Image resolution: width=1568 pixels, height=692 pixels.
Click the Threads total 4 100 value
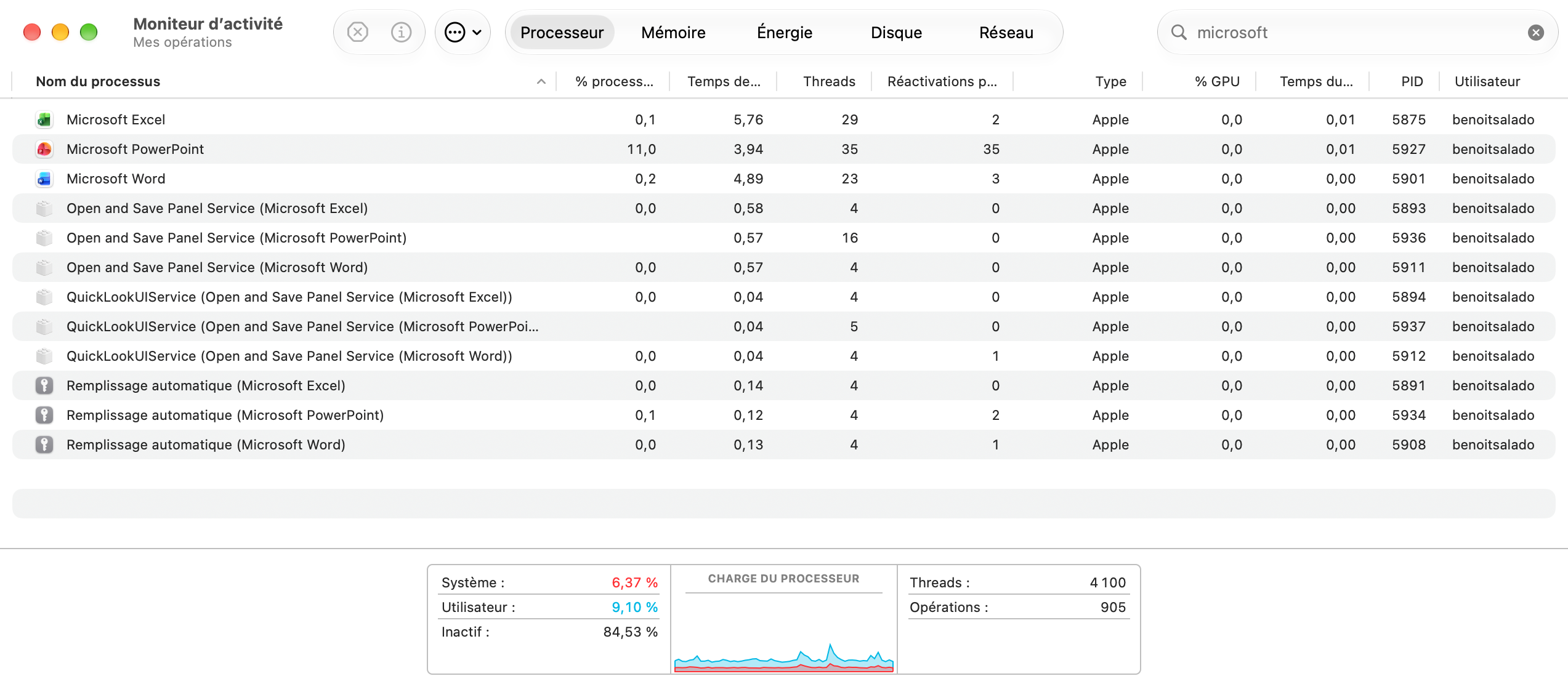click(1107, 582)
